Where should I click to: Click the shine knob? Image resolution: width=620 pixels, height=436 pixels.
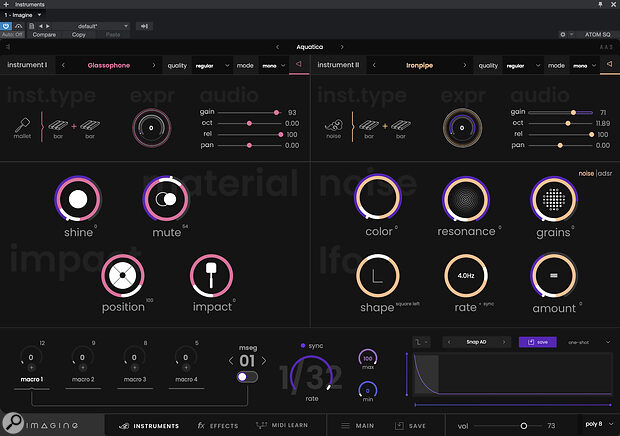(x=78, y=199)
